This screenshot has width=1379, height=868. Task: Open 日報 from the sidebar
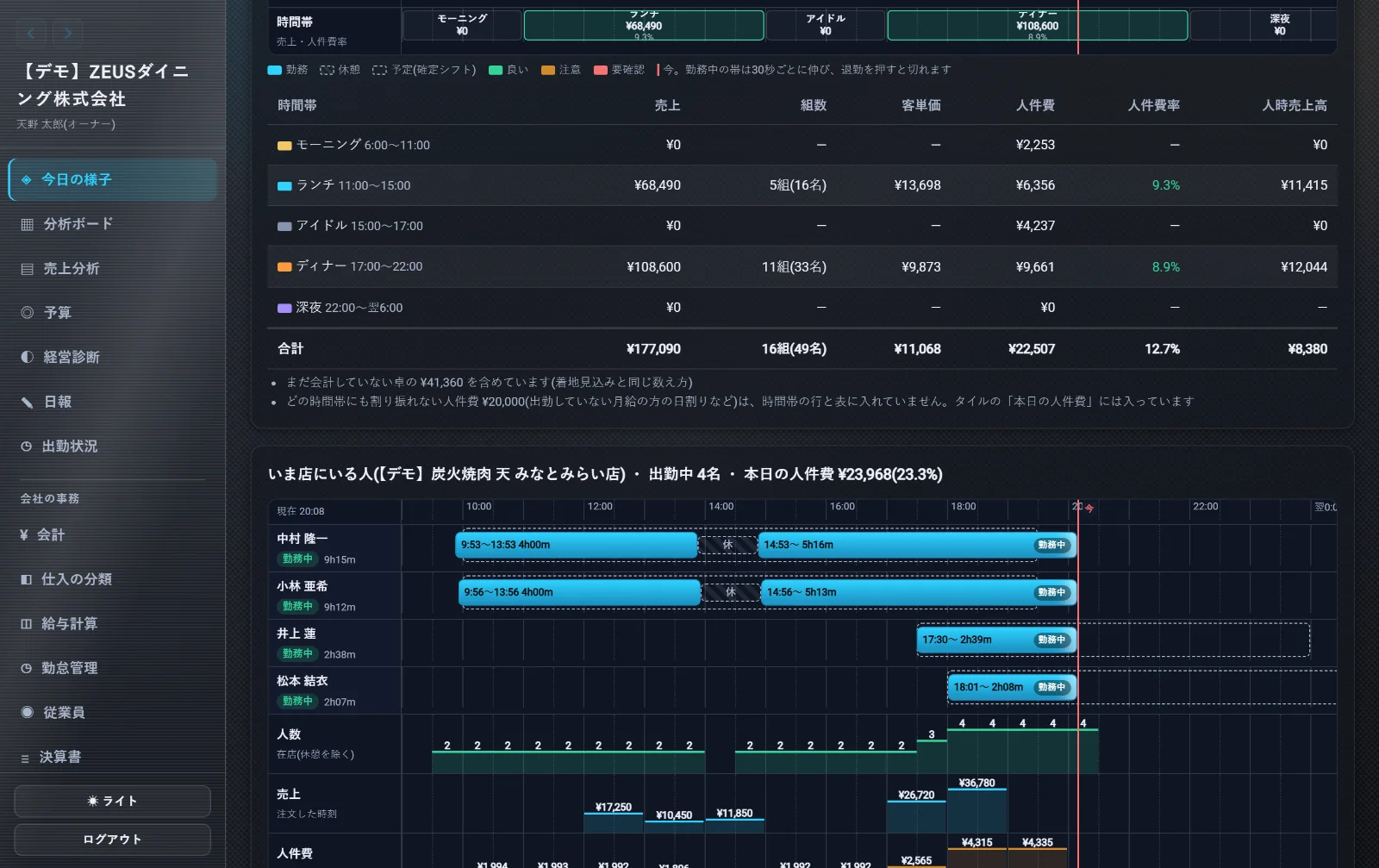click(x=113, y=402)
